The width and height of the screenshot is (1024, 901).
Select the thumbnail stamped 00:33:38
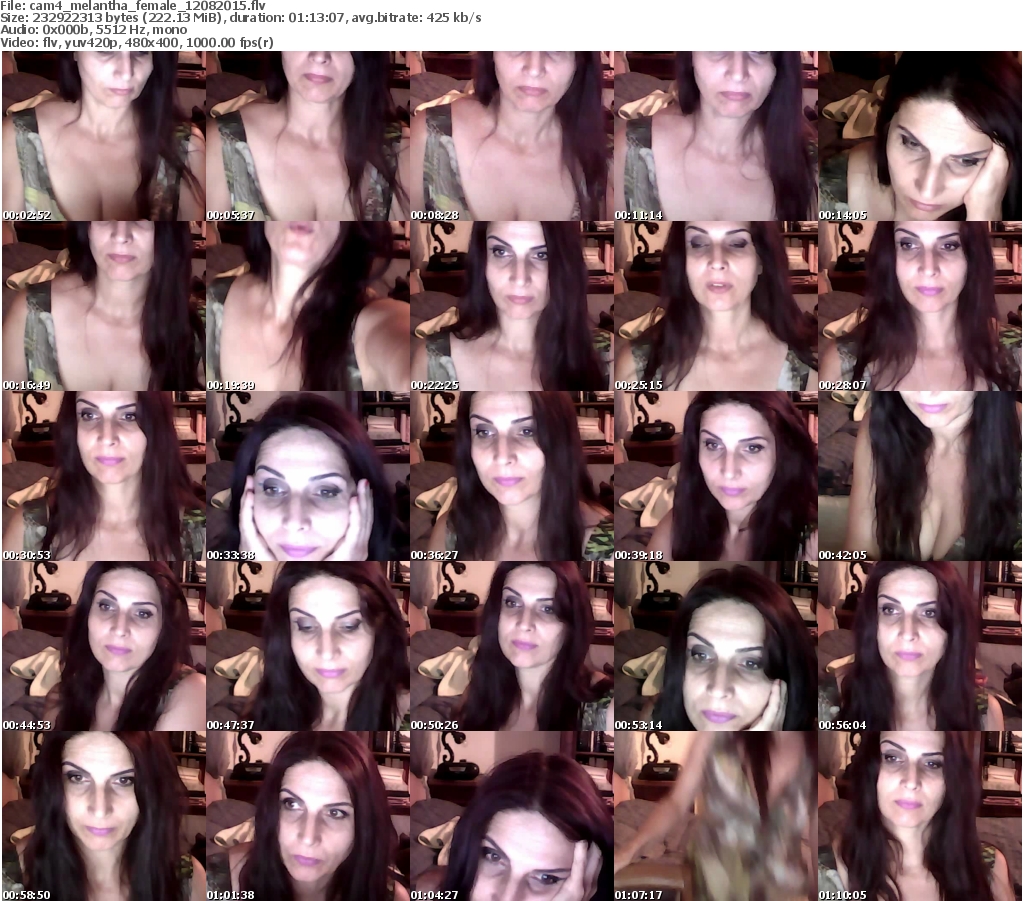click(308, 476)
